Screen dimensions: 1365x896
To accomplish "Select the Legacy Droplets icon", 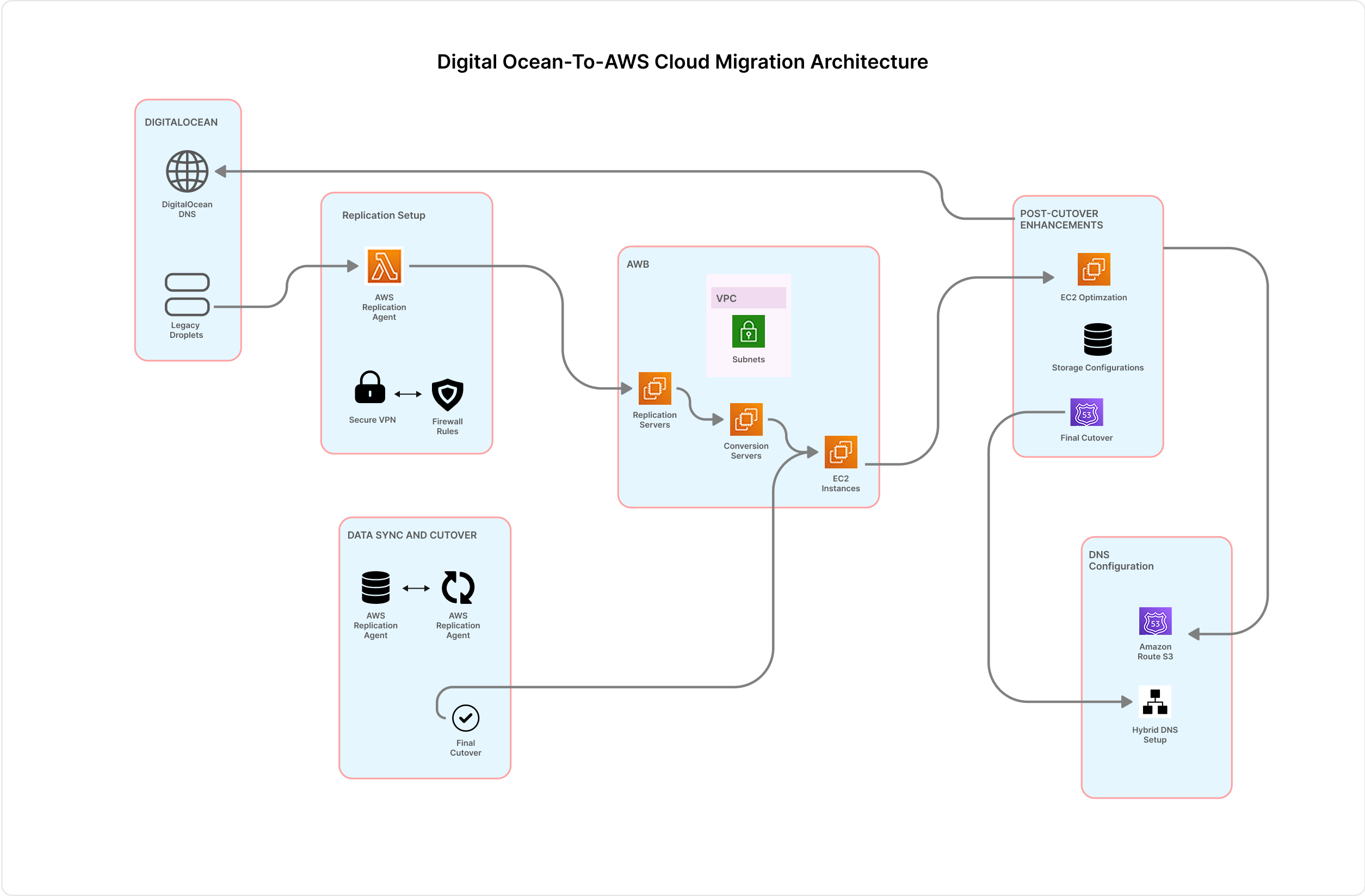I will pyautogui.click(x=187, y=294).
